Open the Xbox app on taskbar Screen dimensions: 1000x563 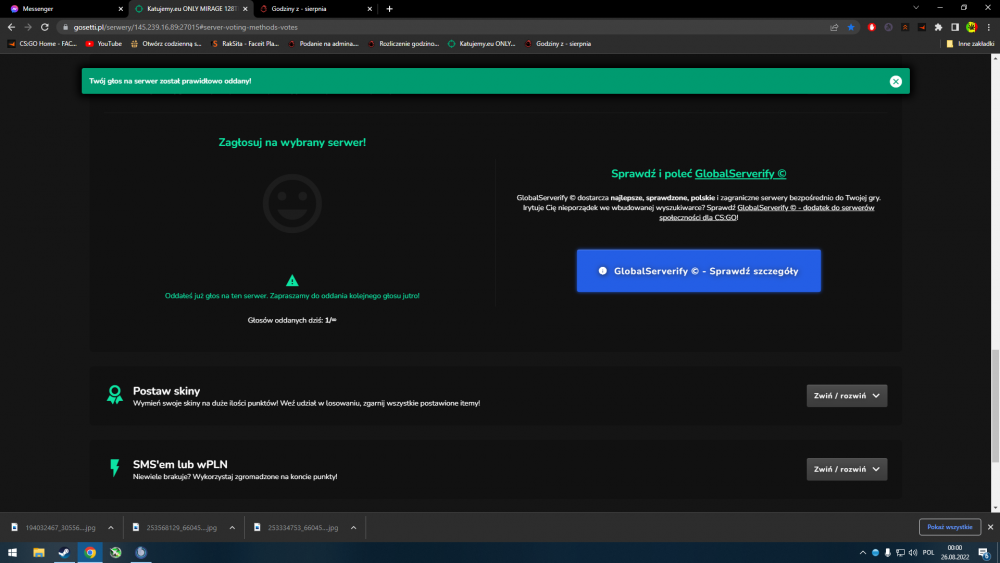click(115, 552)
